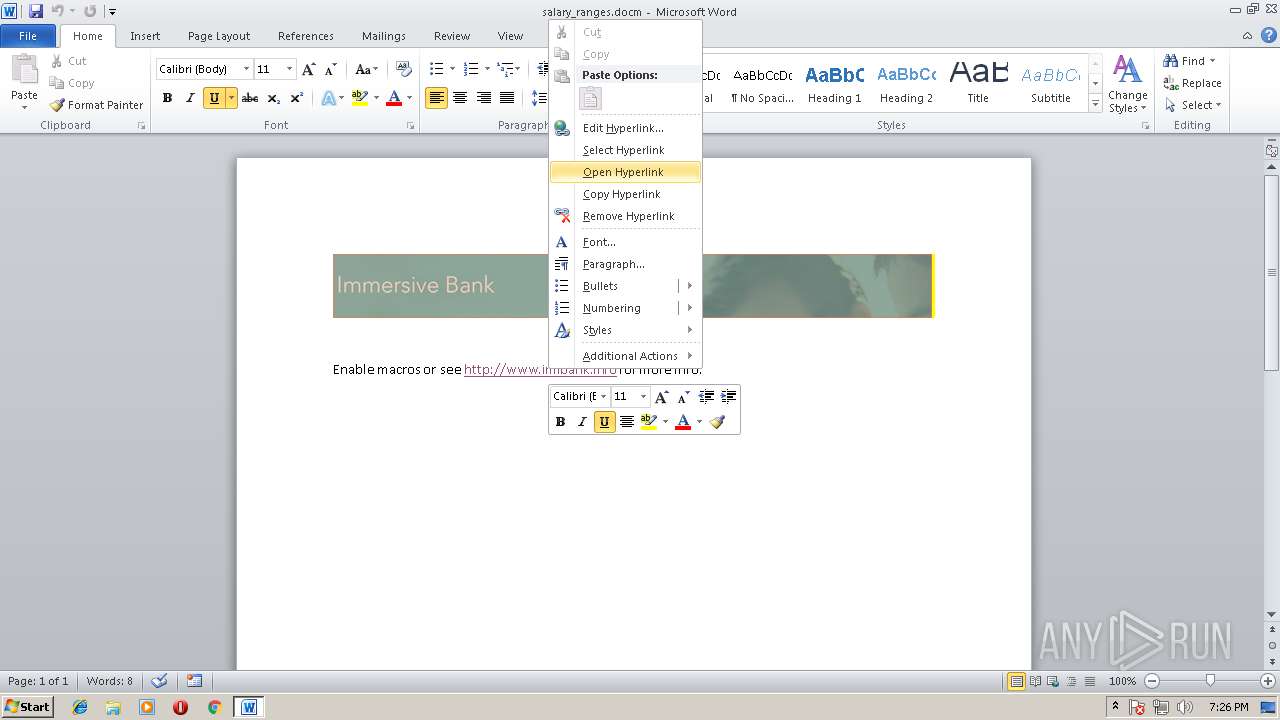This screenshot has height=720, width=1280.
Task: Switch to Page Layout ribbon tab
Action: pos(219,36)
